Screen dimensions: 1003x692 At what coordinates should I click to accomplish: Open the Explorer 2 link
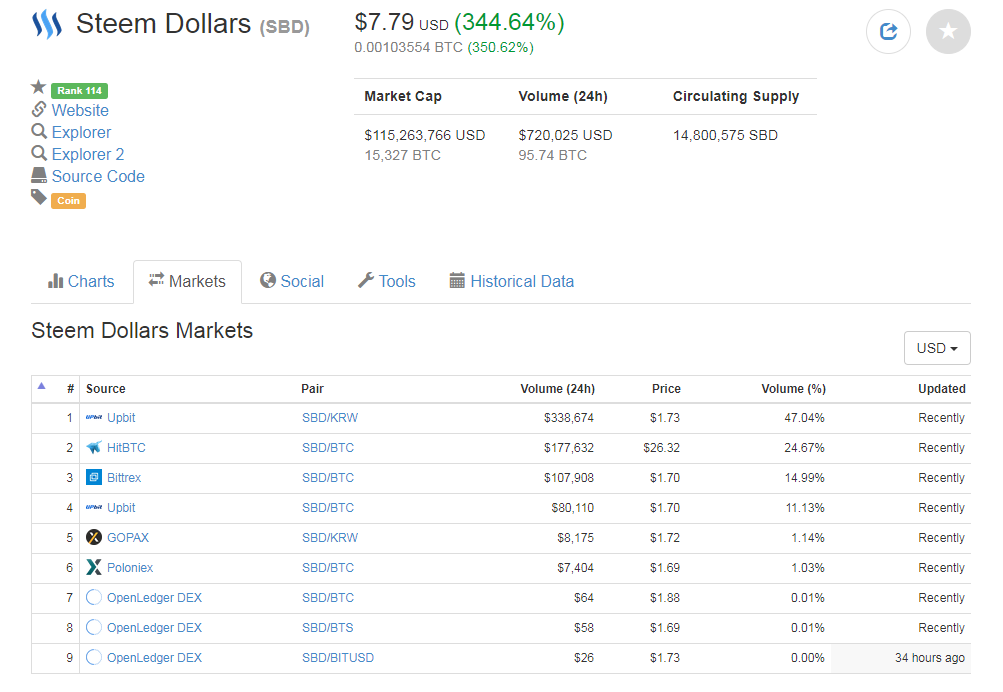coord(88,154)
